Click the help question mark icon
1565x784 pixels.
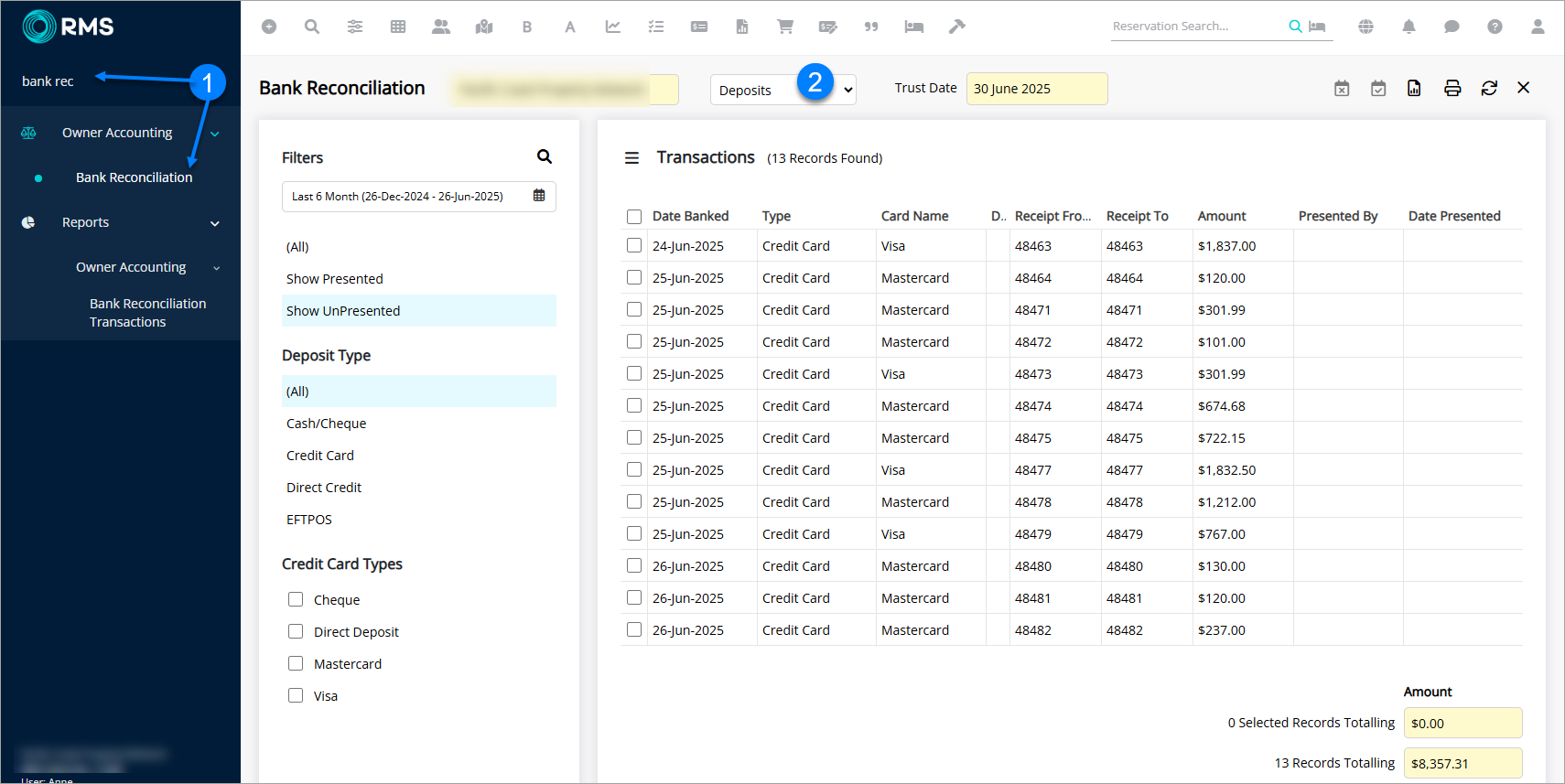pos(1494,27)
